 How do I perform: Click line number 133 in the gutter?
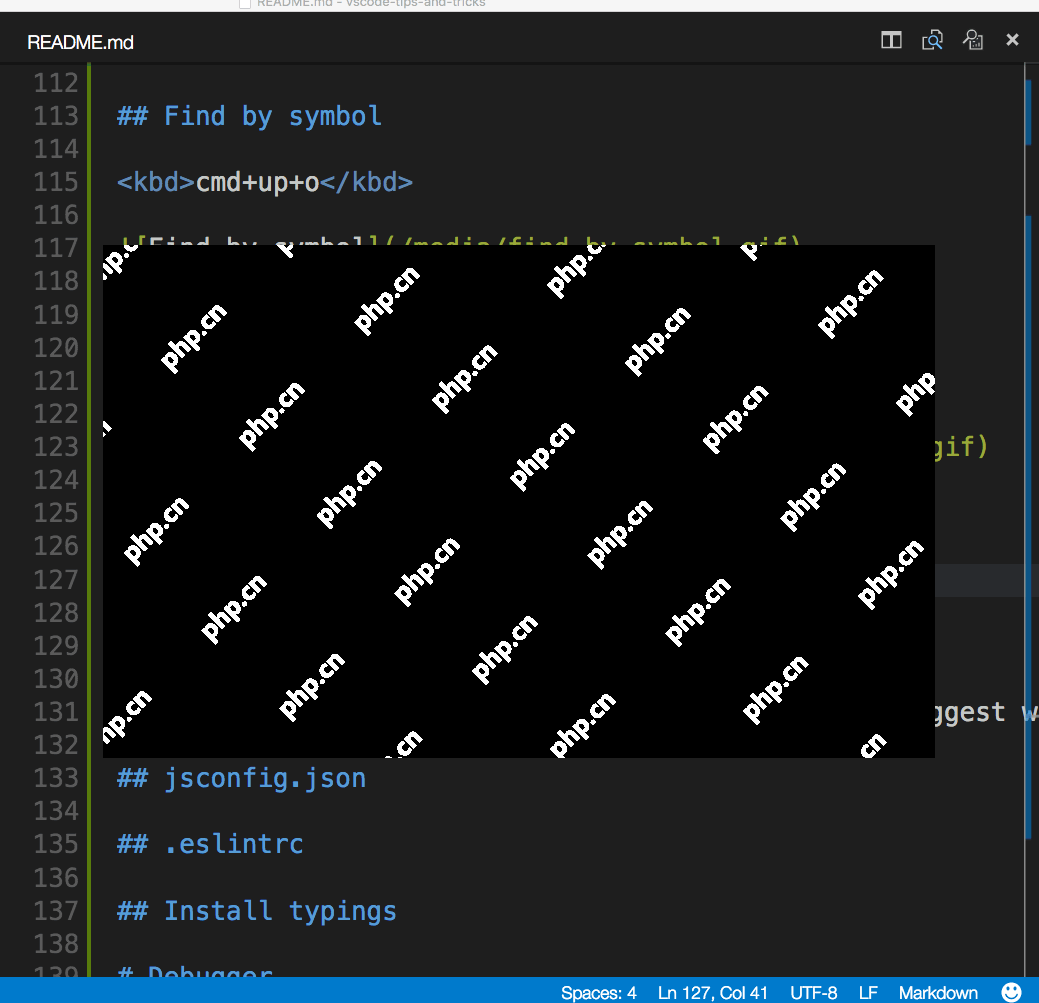tap(56, 778)
